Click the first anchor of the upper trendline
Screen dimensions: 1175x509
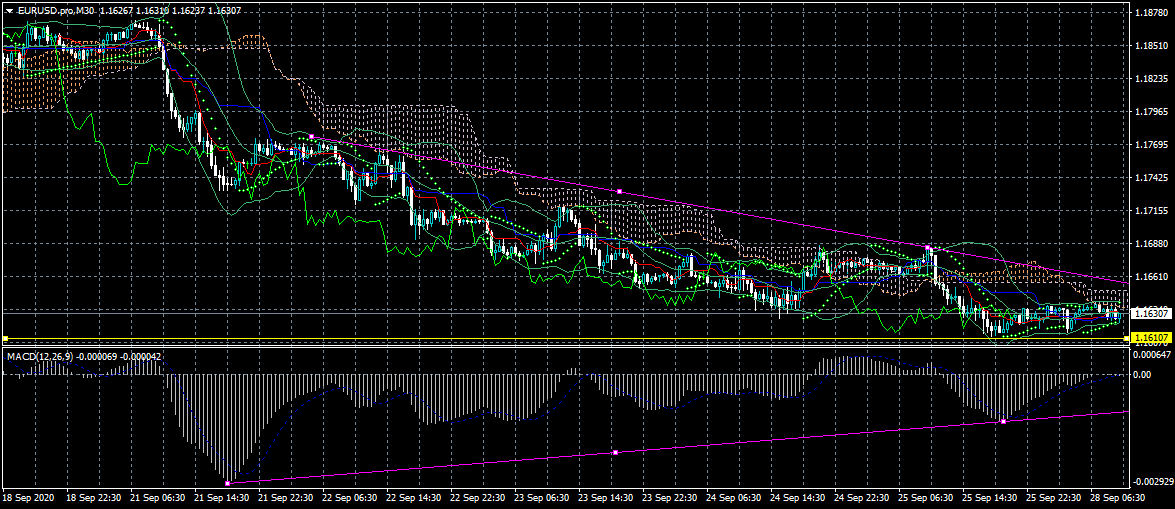(x=312, y=136)
